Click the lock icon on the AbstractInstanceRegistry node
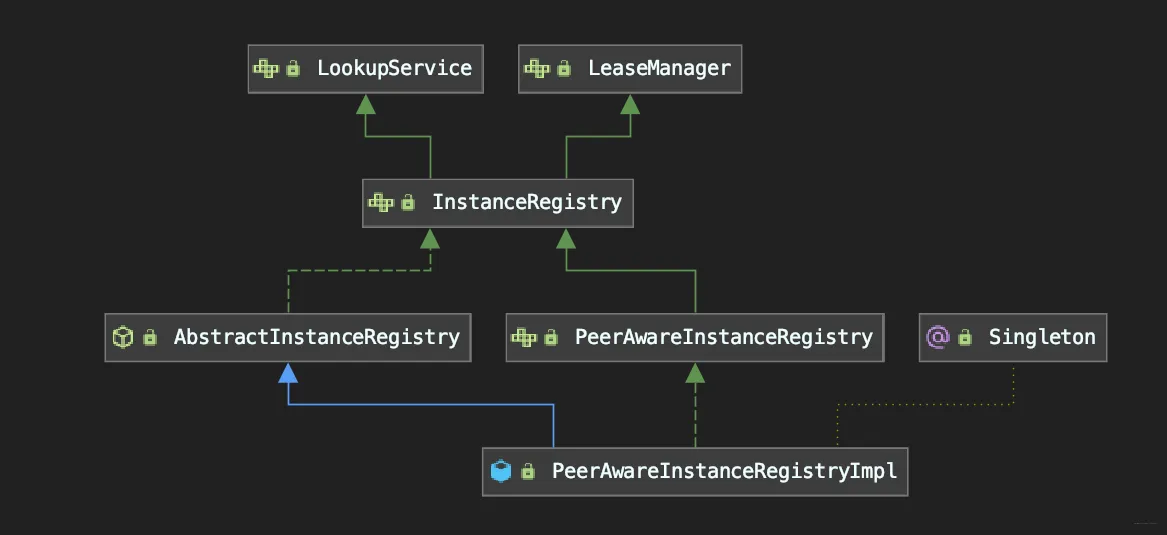1167x535 pixels. pos(150,338)
